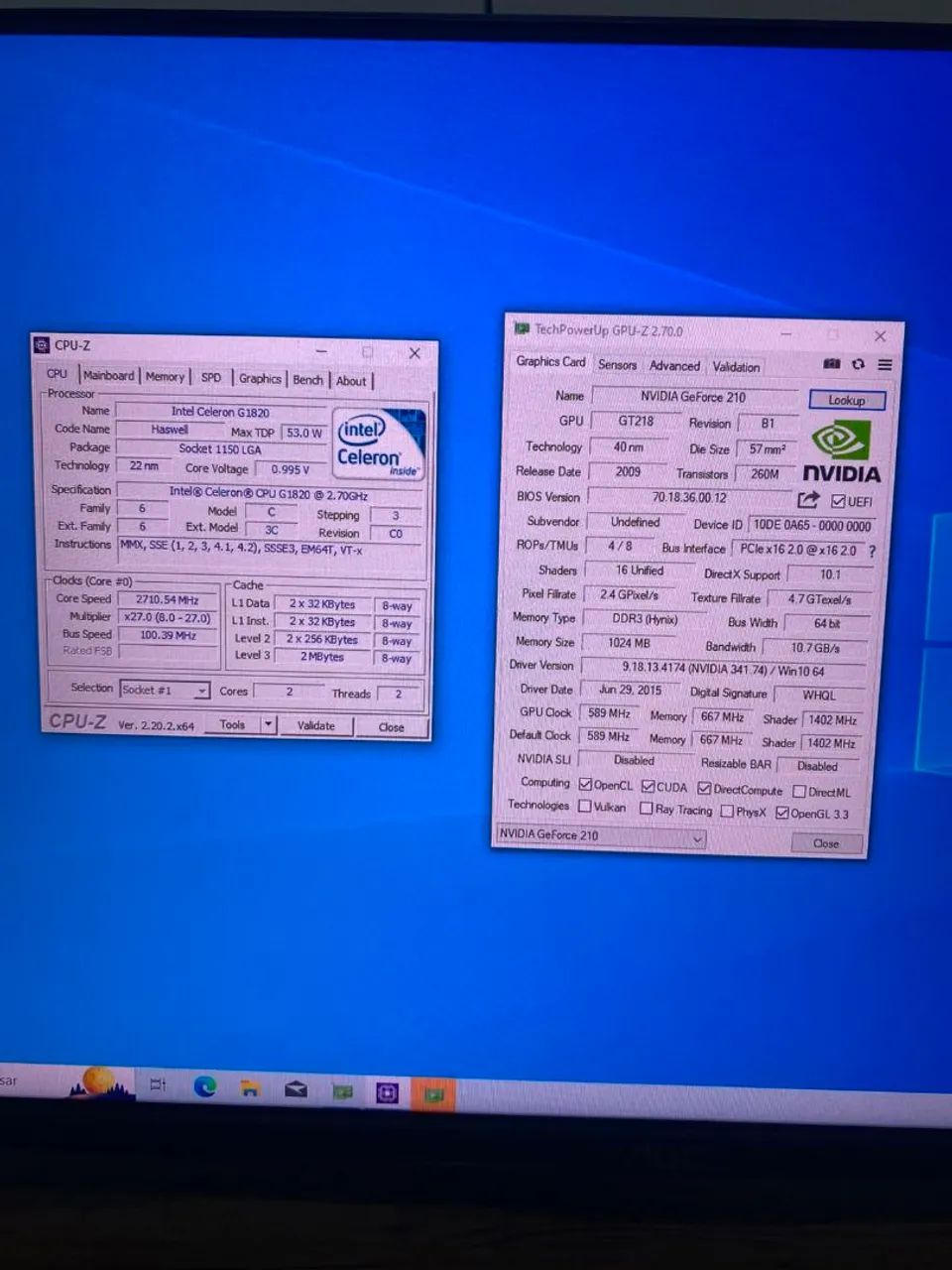Open the Mail app on taskbar
The width and height of the screenshot is (952, 1270).
pyautogui.click(x=296, y=1089)
